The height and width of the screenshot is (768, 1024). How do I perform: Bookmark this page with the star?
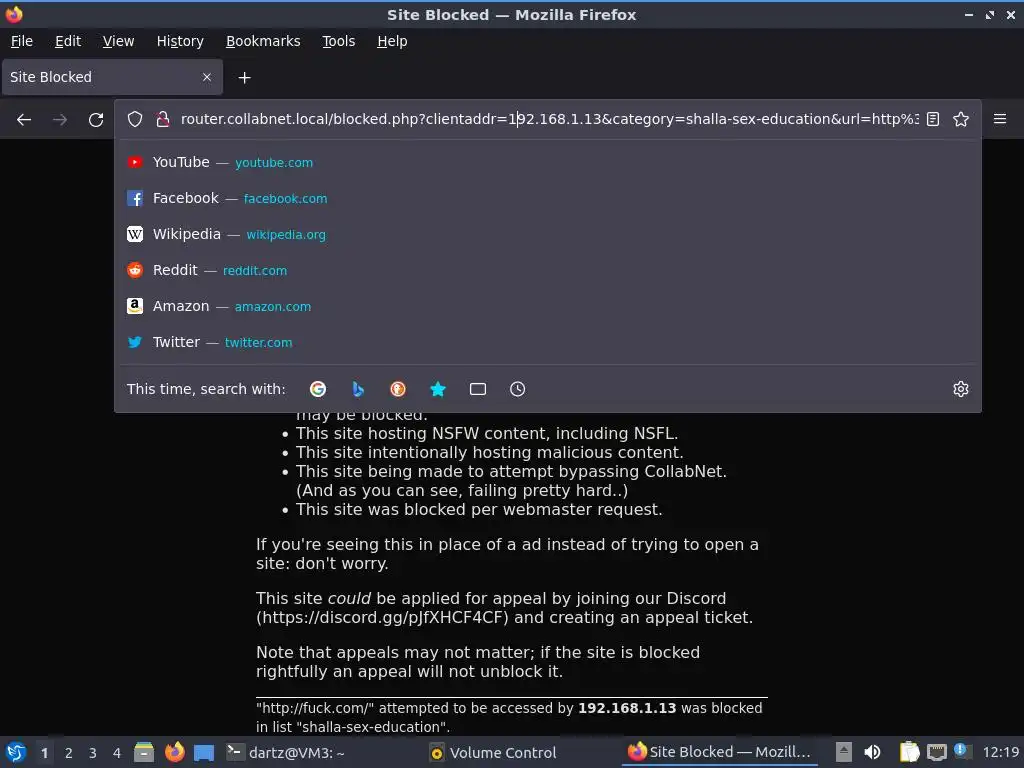coord(961,119)
